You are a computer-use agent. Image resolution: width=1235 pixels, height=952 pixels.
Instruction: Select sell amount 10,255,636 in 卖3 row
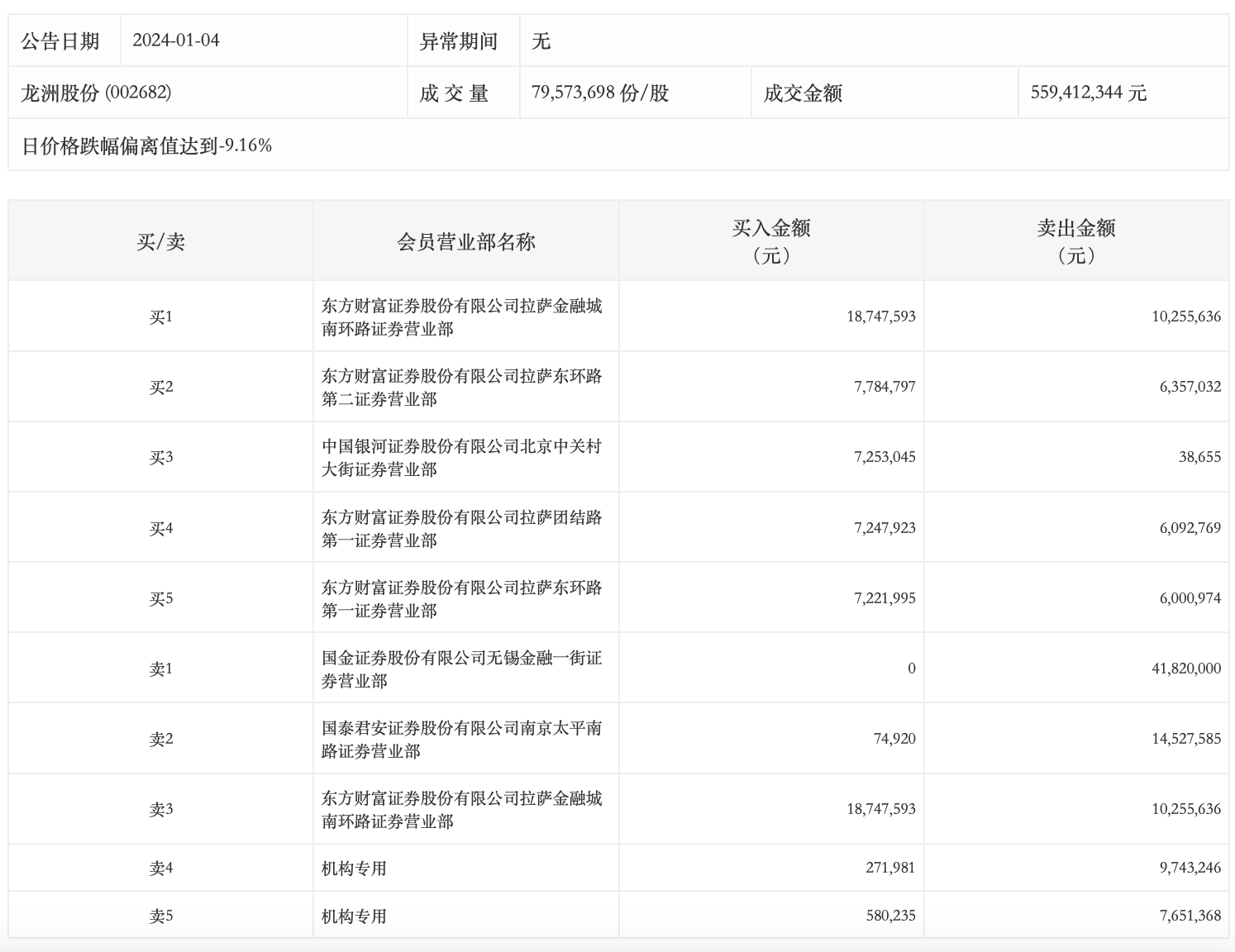(x=1186, y=809)
